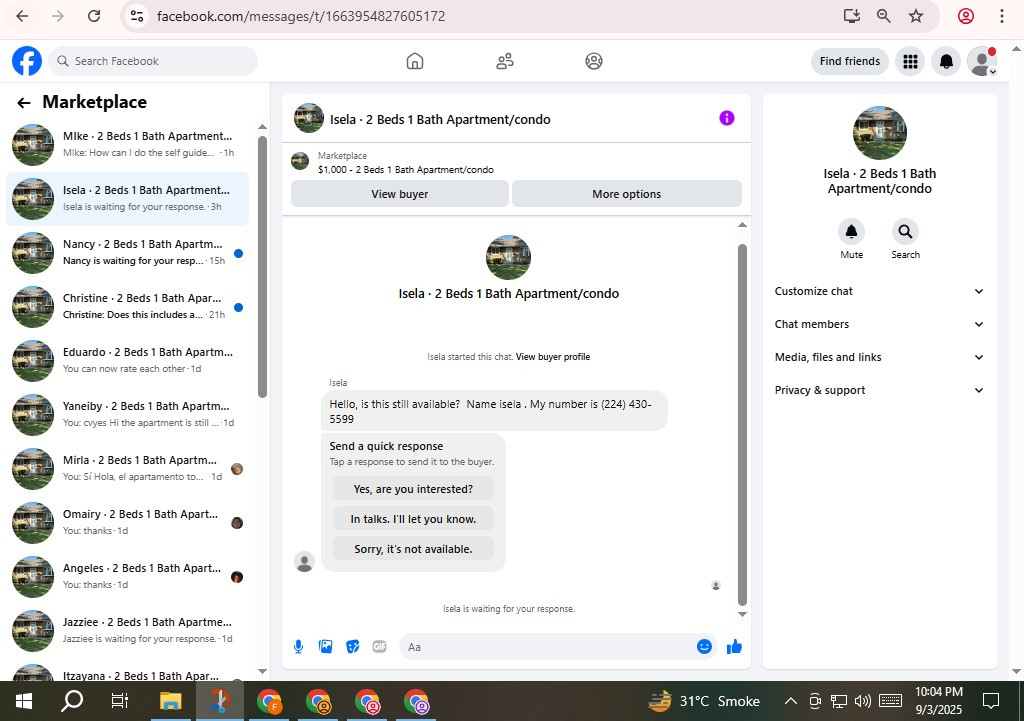Open the Christine conversation
This screenshot has width=1024, height=721.
click(x=127, y=306)
